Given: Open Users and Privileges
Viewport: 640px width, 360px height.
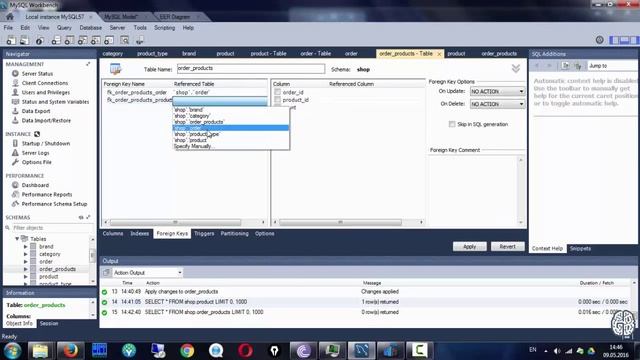Looking at the screenshot, I should point(45,92).
